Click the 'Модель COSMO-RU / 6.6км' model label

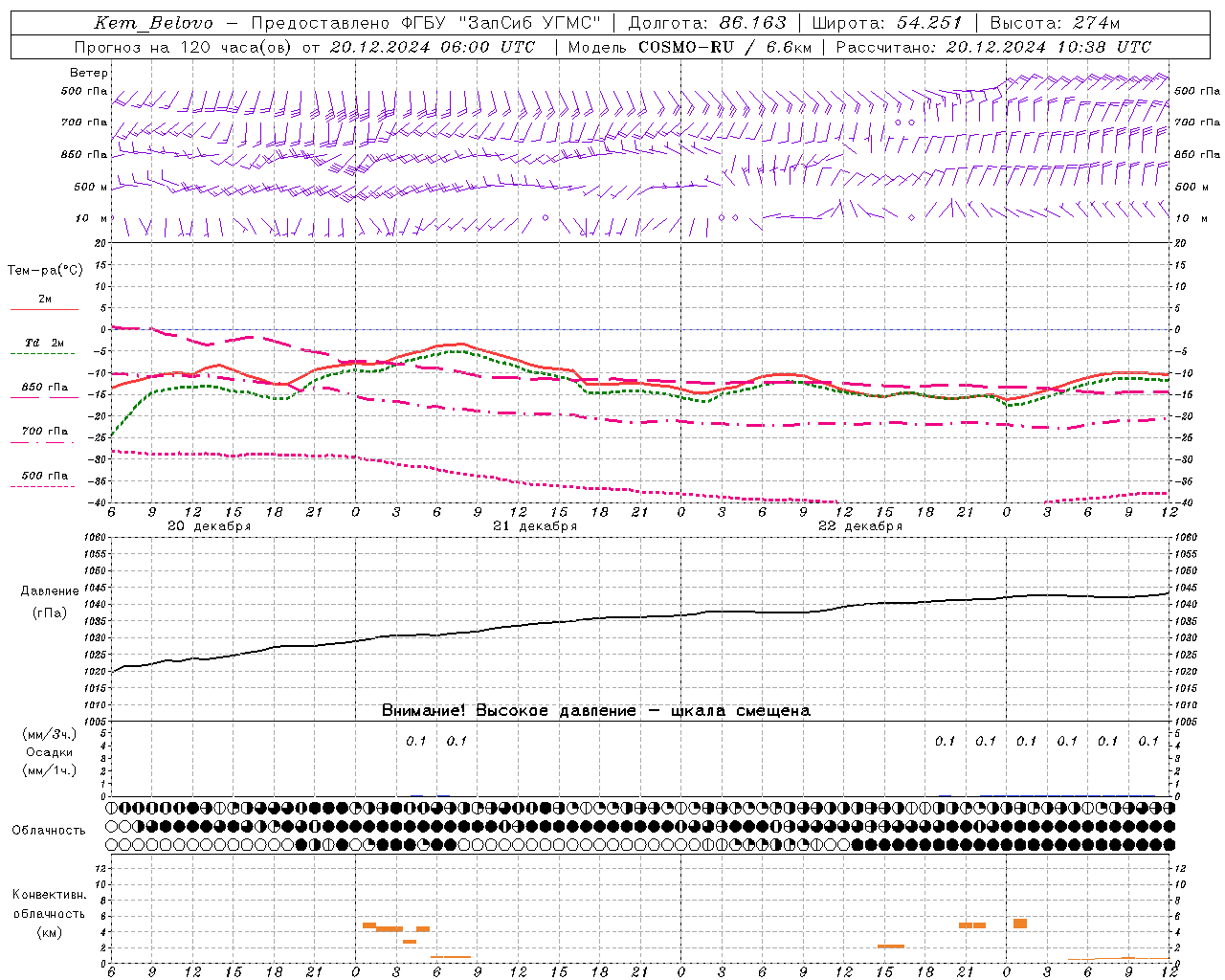click(x=689, y=47)
